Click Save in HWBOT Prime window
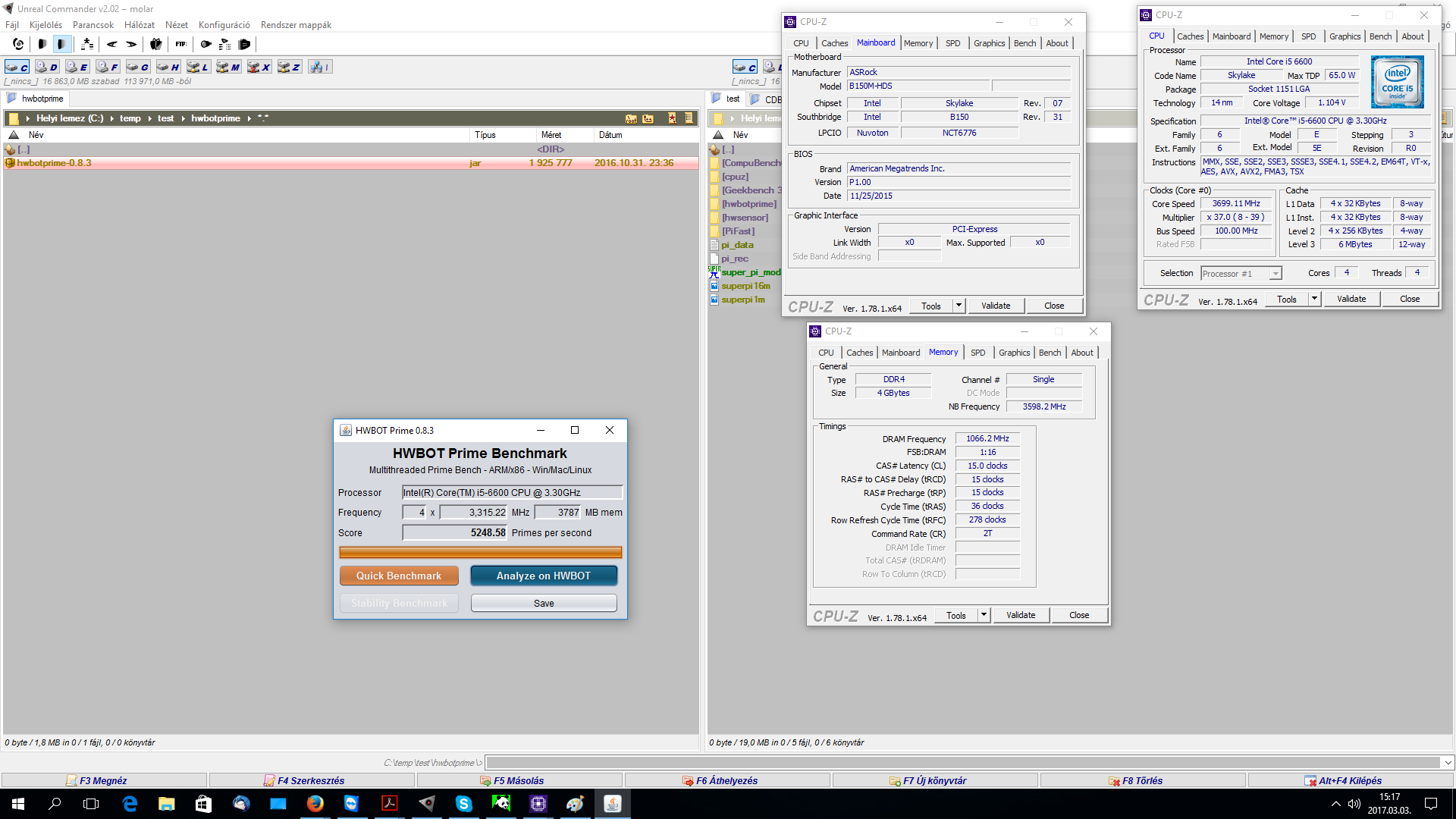The width and height of the screenshot is (1456, 819). [x=544, y=603]
